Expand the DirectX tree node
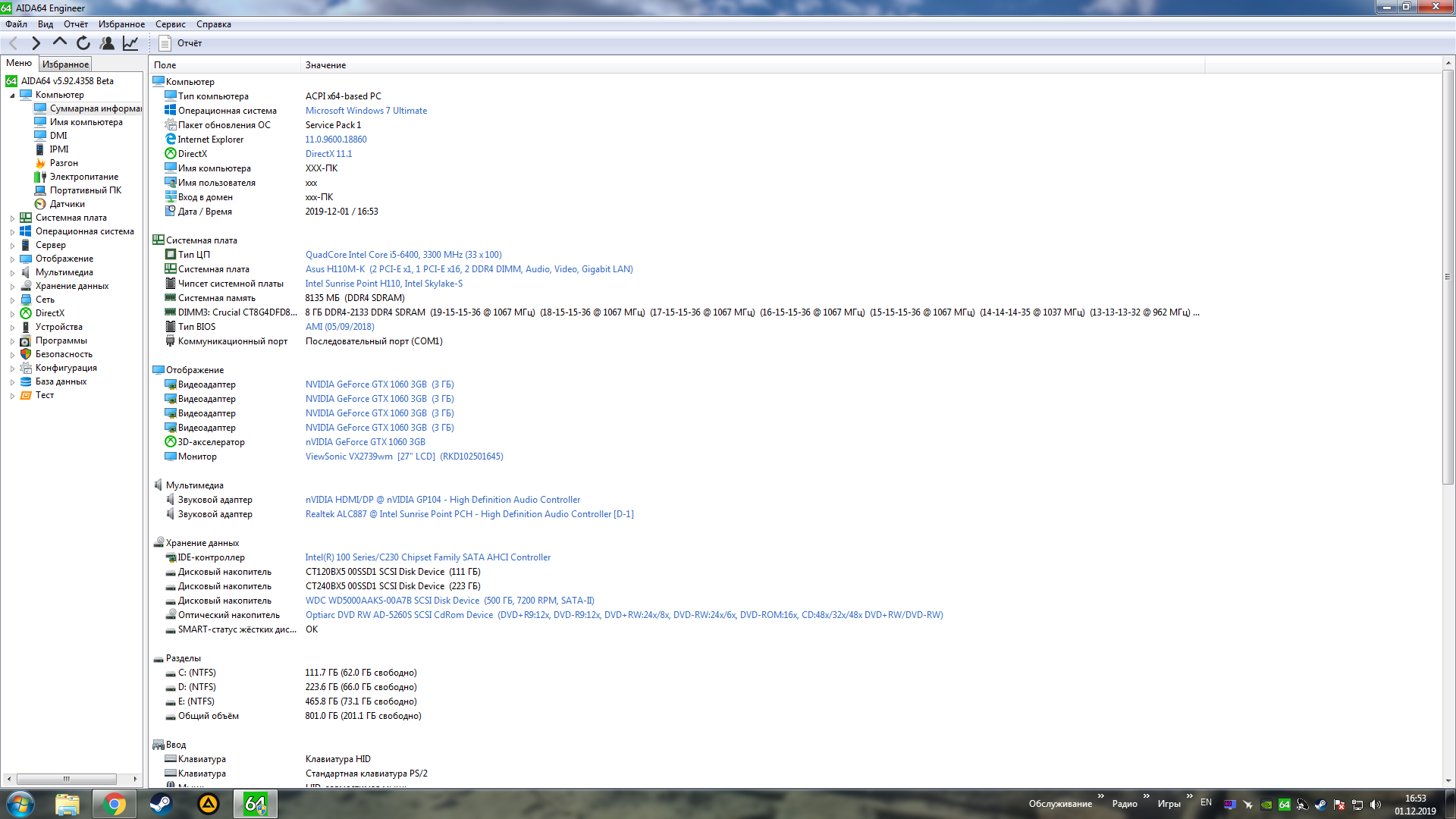Screen dimensions: 1456x819 (12, 314)
